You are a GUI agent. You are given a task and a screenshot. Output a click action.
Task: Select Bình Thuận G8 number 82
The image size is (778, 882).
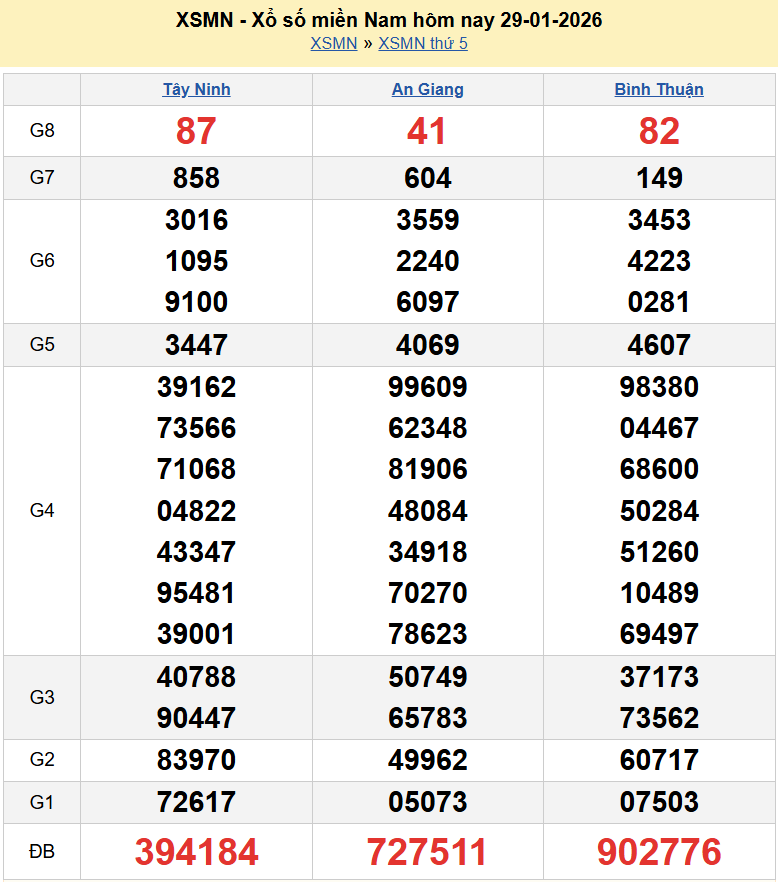point(659,131)
